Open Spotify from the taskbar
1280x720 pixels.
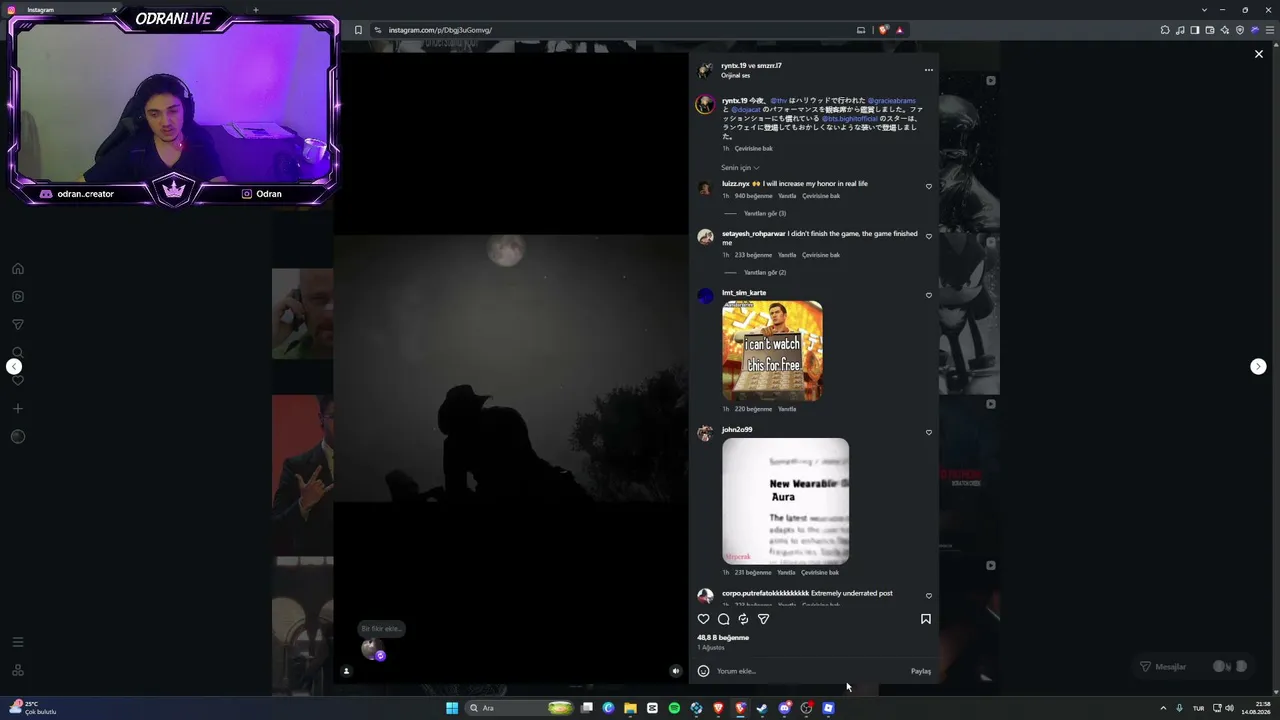(x=674, y=708)
